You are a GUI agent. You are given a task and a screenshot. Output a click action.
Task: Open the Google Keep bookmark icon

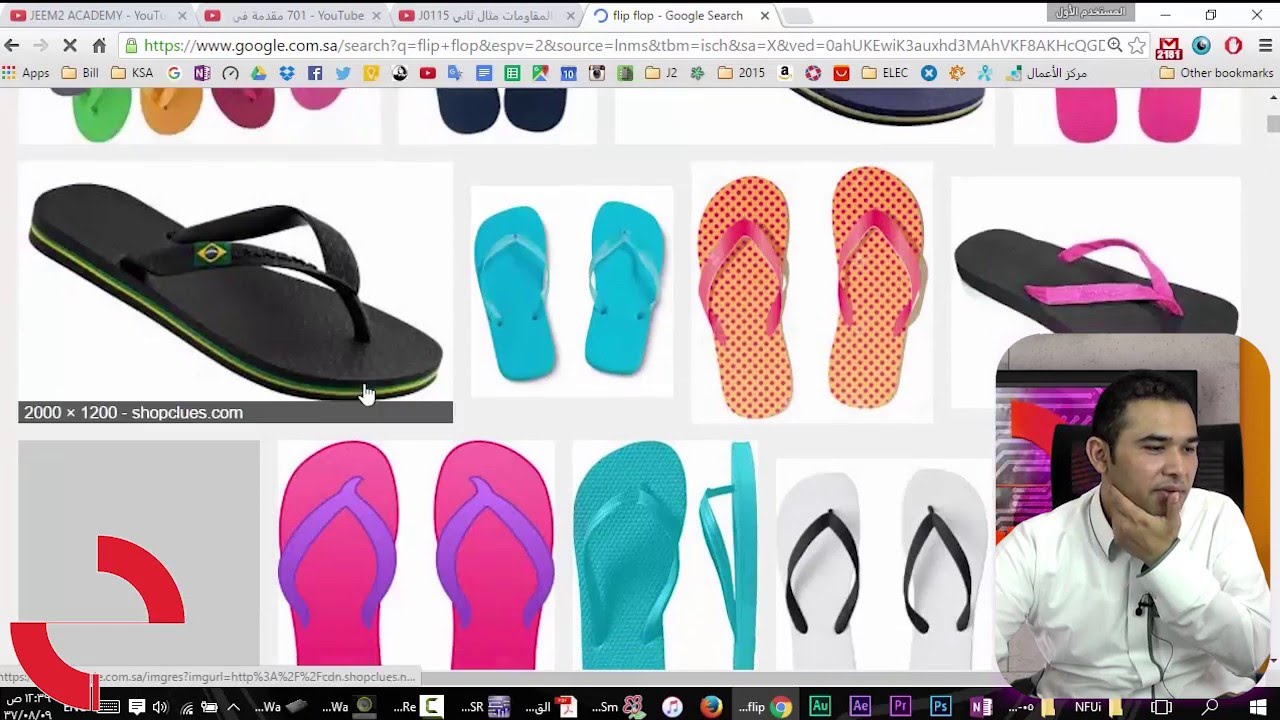371,73
